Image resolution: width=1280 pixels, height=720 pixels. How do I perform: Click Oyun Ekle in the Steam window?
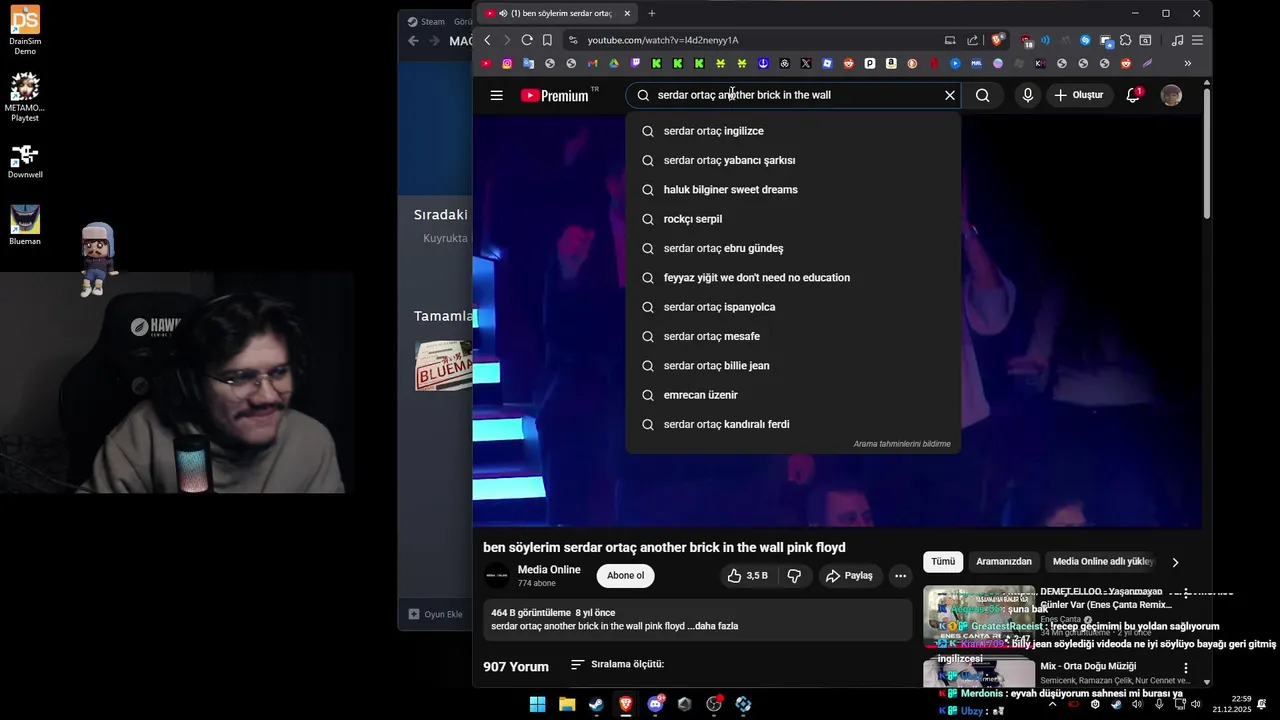[436, 614]
